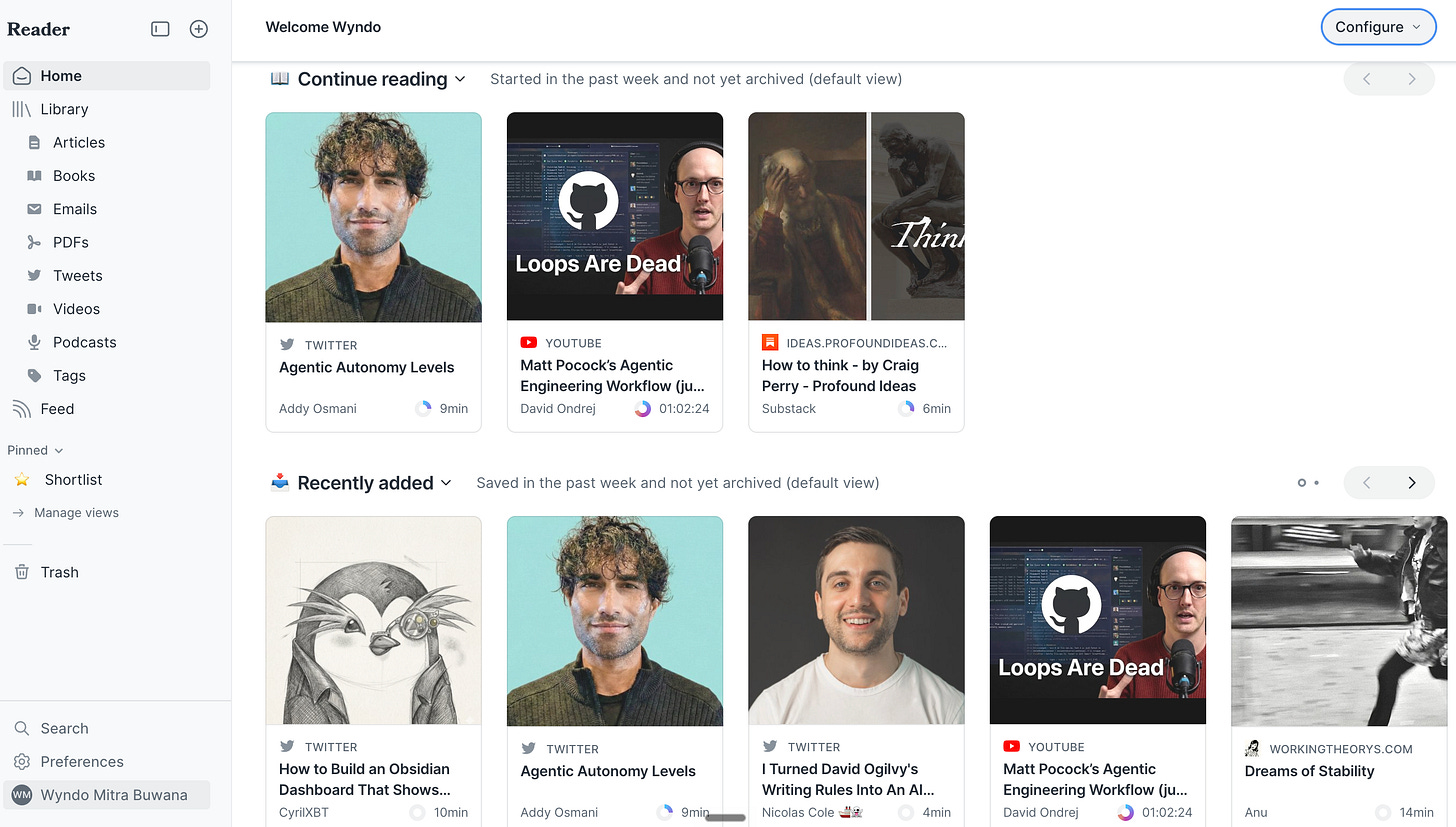Click the 01:02:24 progress ring in Continue reading
Screen dimensions: 1456x827
click(x=642, y=408)
